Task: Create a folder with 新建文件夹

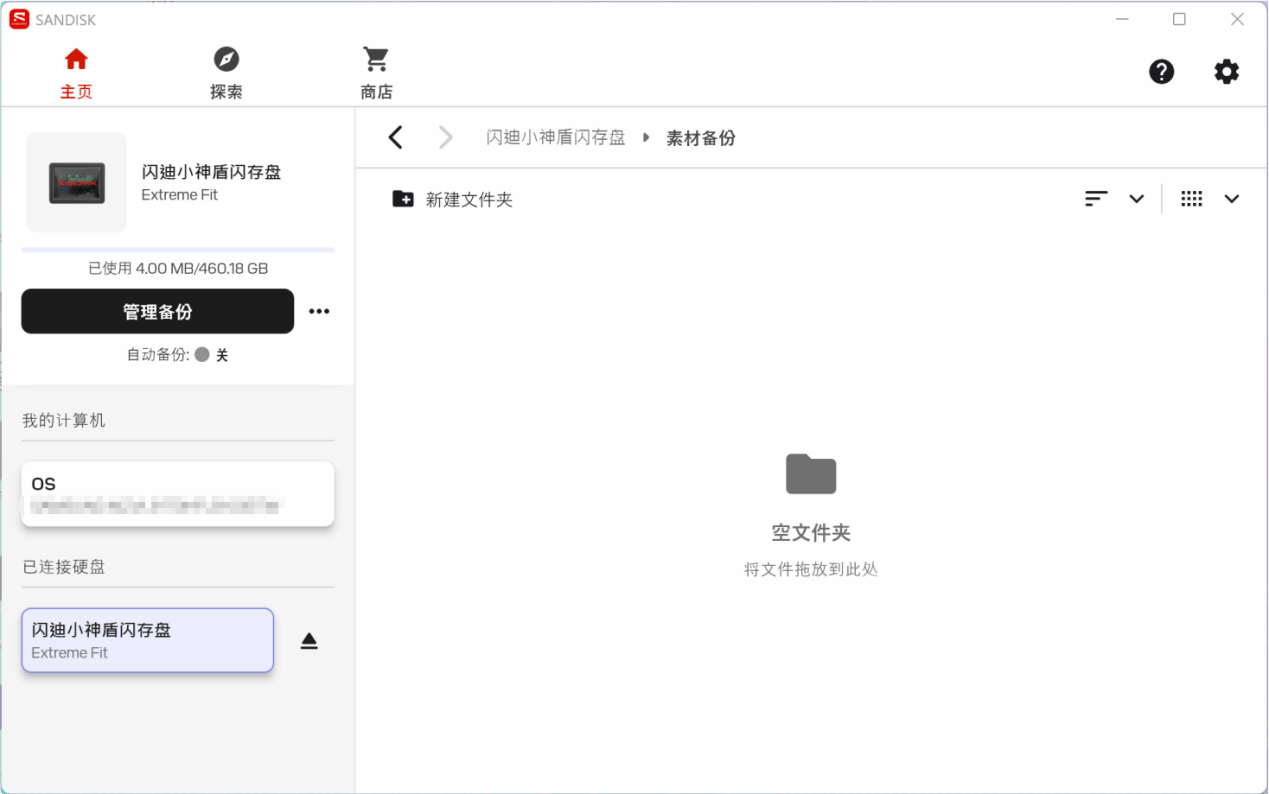Action: 453,199
